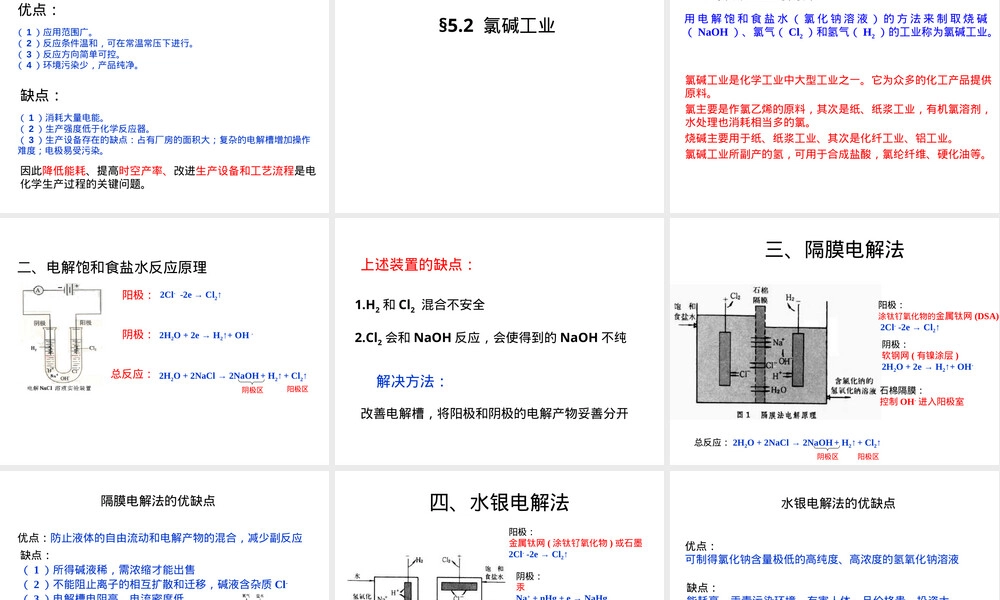Screen dimensions: 1000x600
Task: Click text 氯碱工业是化学工业中大型工业之一
Action: point(838,86)
